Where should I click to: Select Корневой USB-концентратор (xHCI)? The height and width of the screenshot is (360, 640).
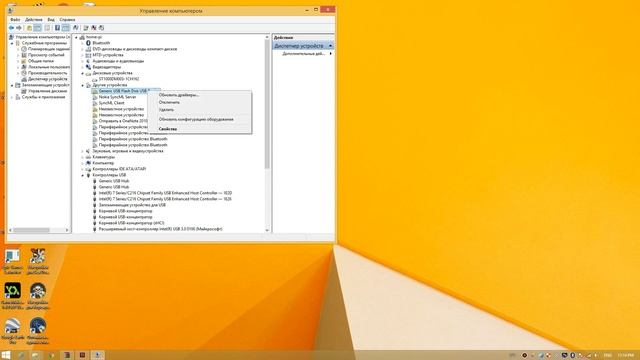point(131,223)
